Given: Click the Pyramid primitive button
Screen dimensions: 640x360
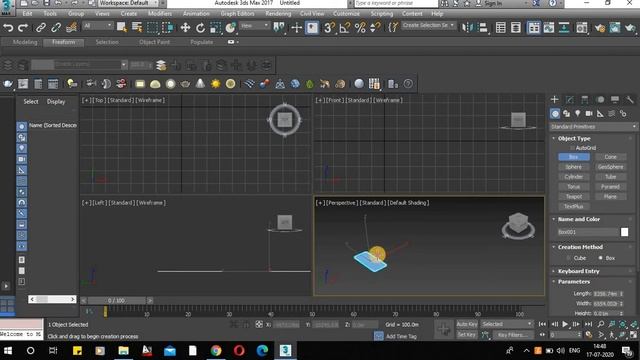Looking at the screenshot, I should click(610, 187).
